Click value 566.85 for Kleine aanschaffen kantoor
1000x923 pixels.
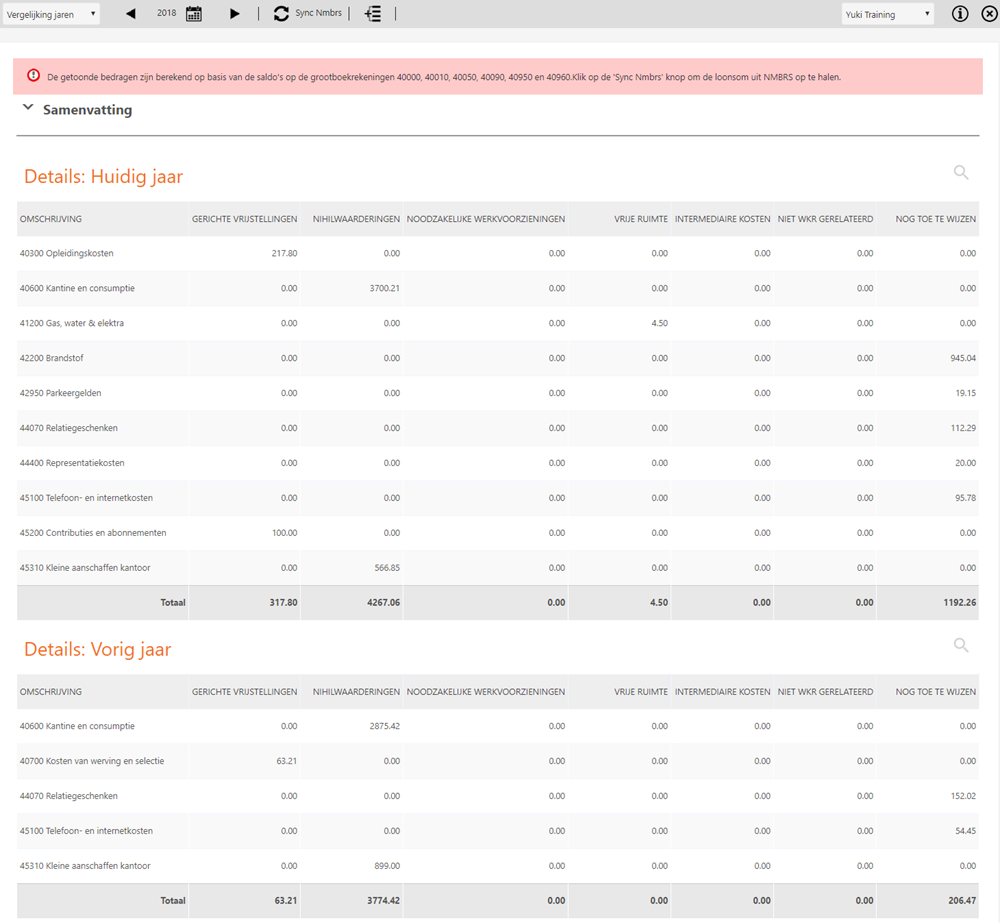click(x=387, y=568)
